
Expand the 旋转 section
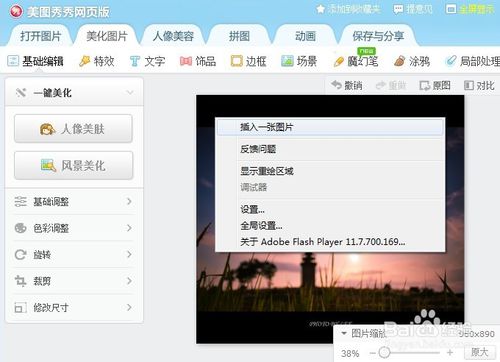(73, 255)
